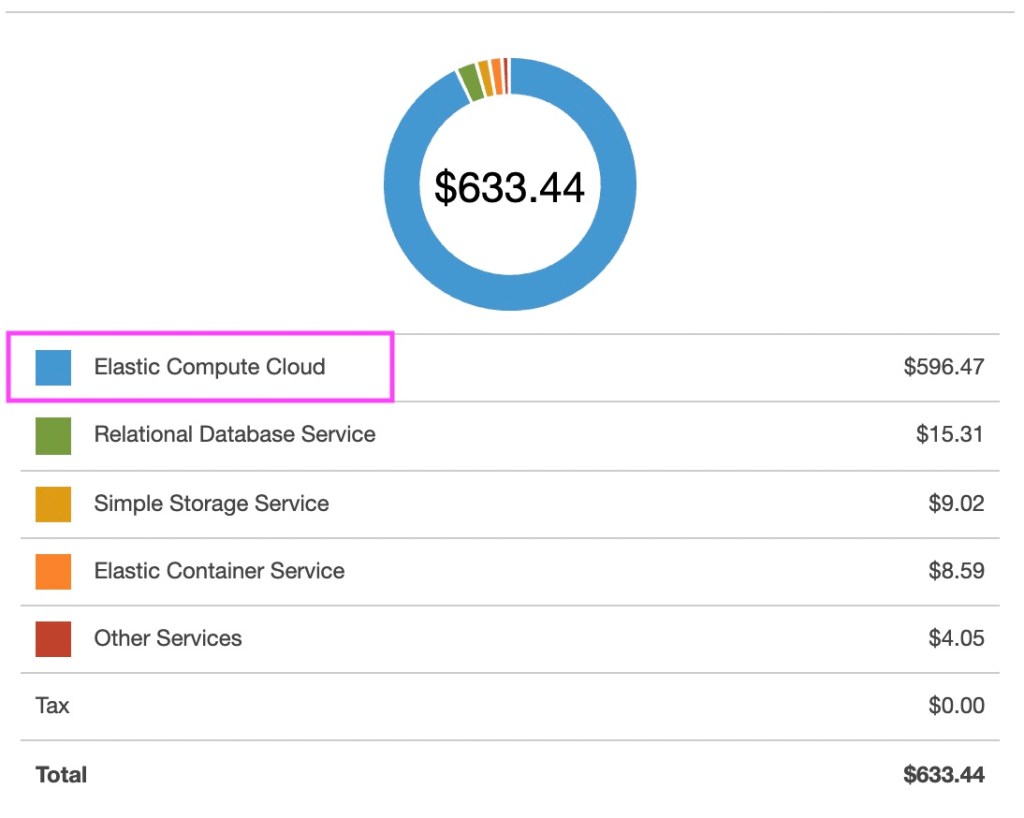
Task: Open the Elastic Container Service name
Action: click(x=219, y=571)
